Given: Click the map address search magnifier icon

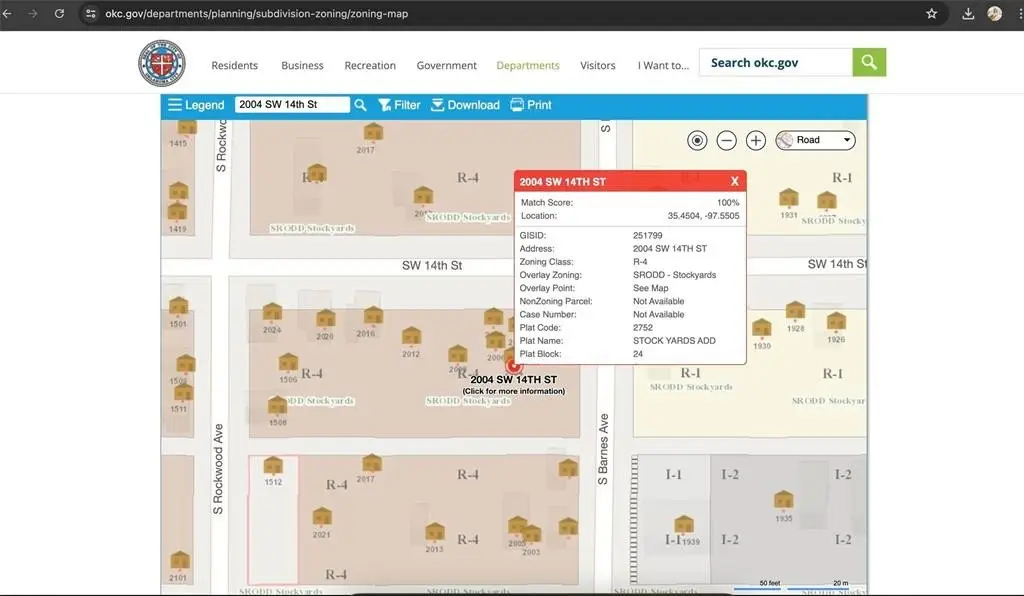Looking at the screenshot, I should point(360,105).
